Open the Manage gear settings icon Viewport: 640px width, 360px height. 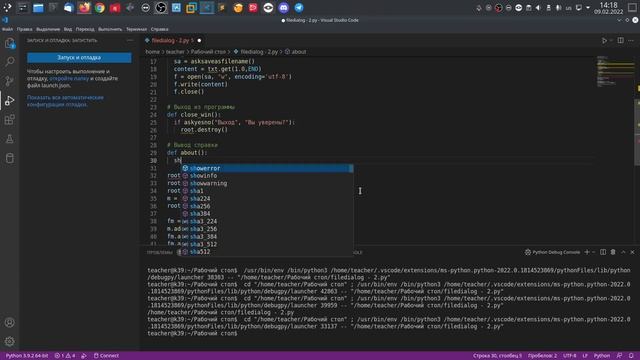coord(9,341)
